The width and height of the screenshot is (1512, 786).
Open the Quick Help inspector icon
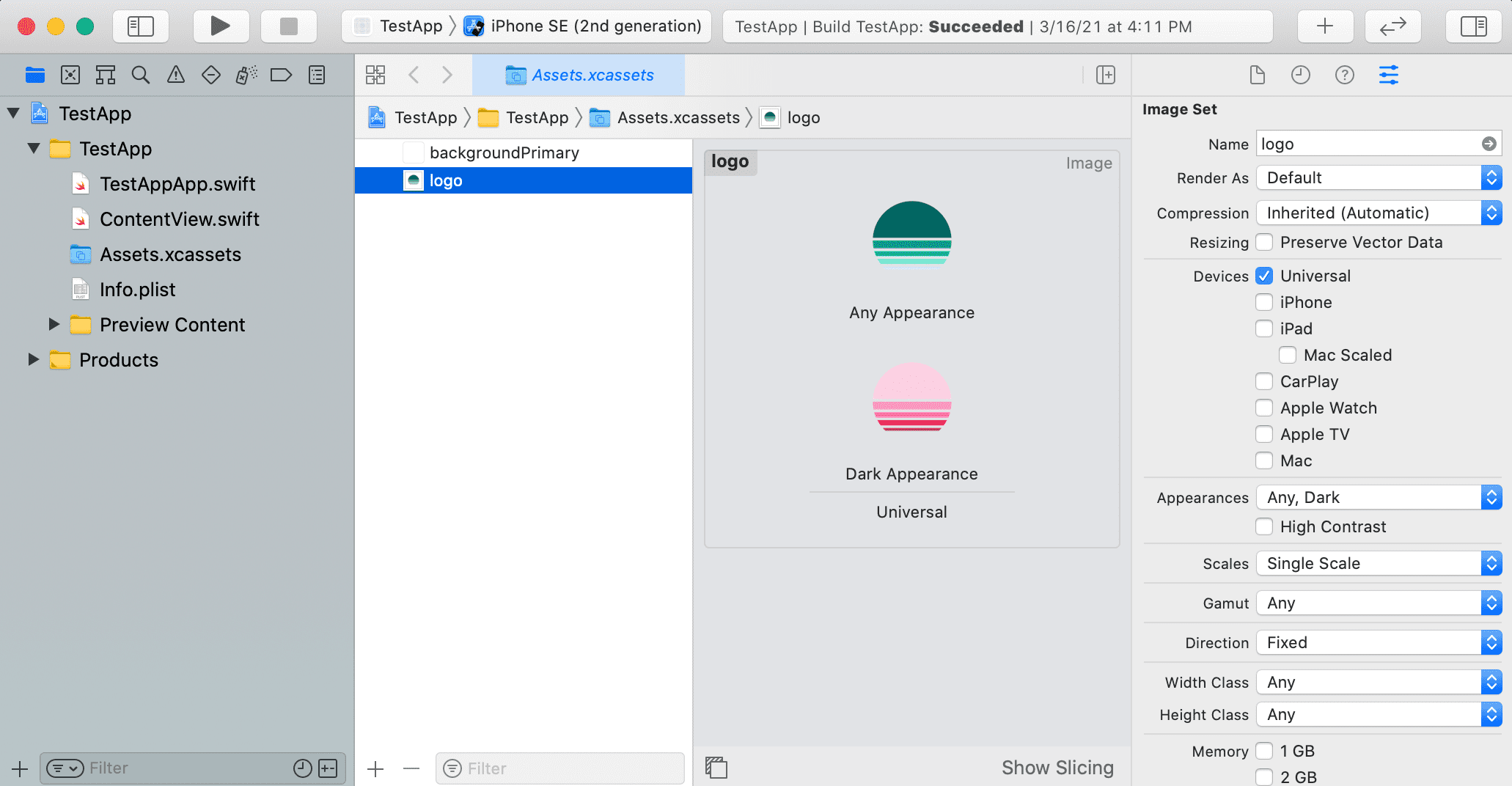click(x=1344, y=75)
